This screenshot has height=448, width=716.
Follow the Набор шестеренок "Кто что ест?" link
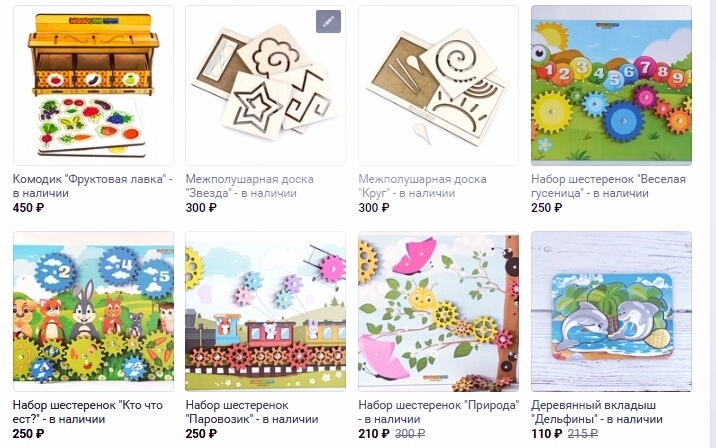(88, 412)
